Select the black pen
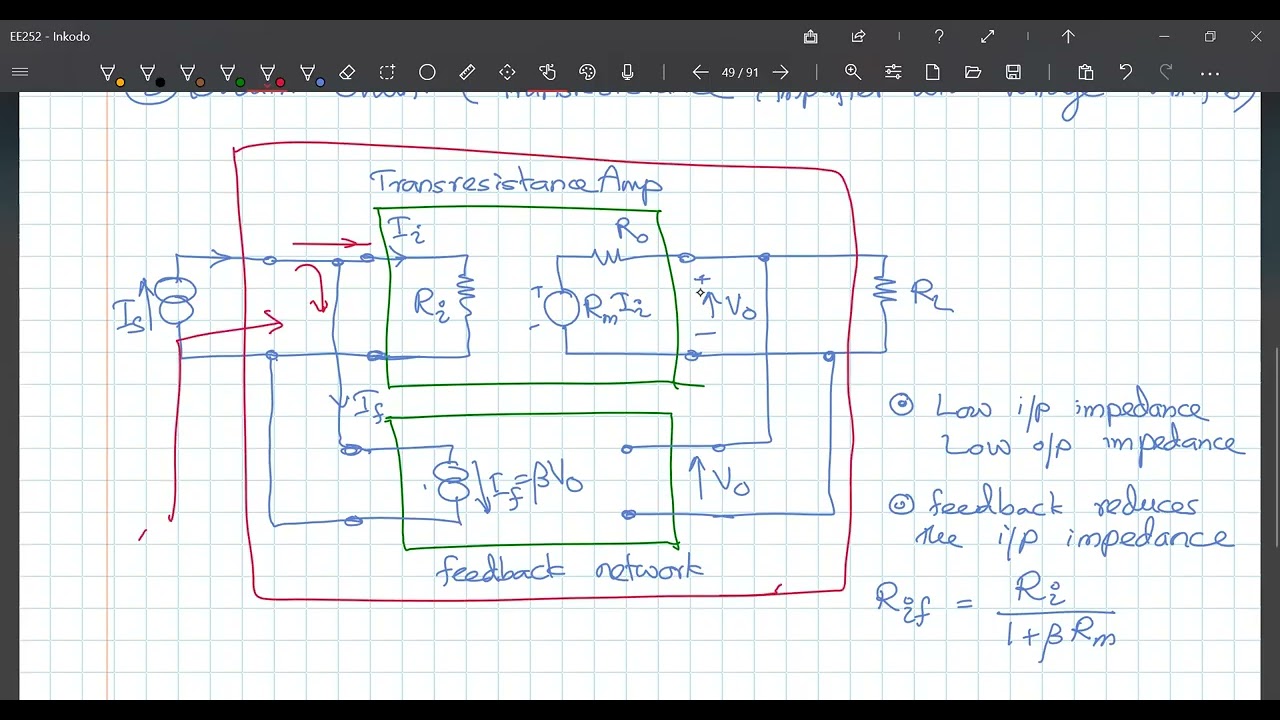This screenshot has width=1280, height=720. pos(149,73)
